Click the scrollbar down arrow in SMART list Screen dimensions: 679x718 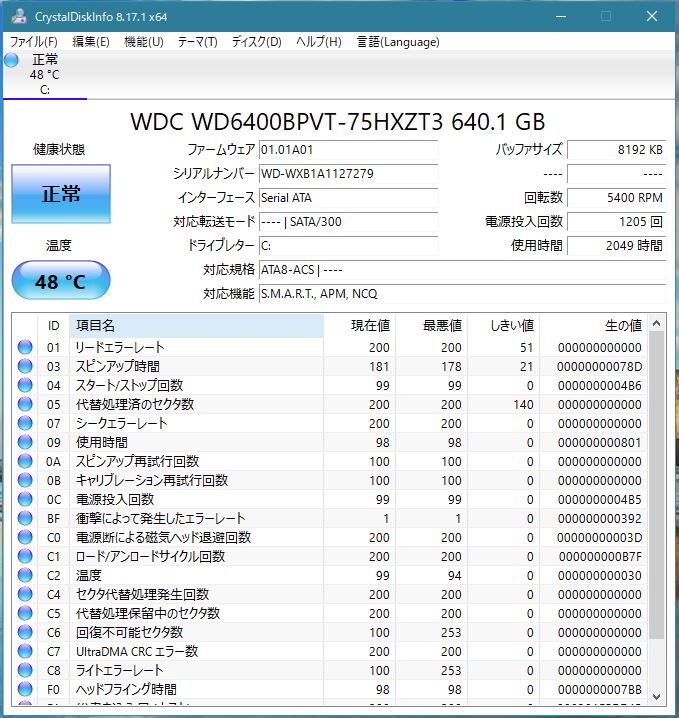(x=657, y=696)
